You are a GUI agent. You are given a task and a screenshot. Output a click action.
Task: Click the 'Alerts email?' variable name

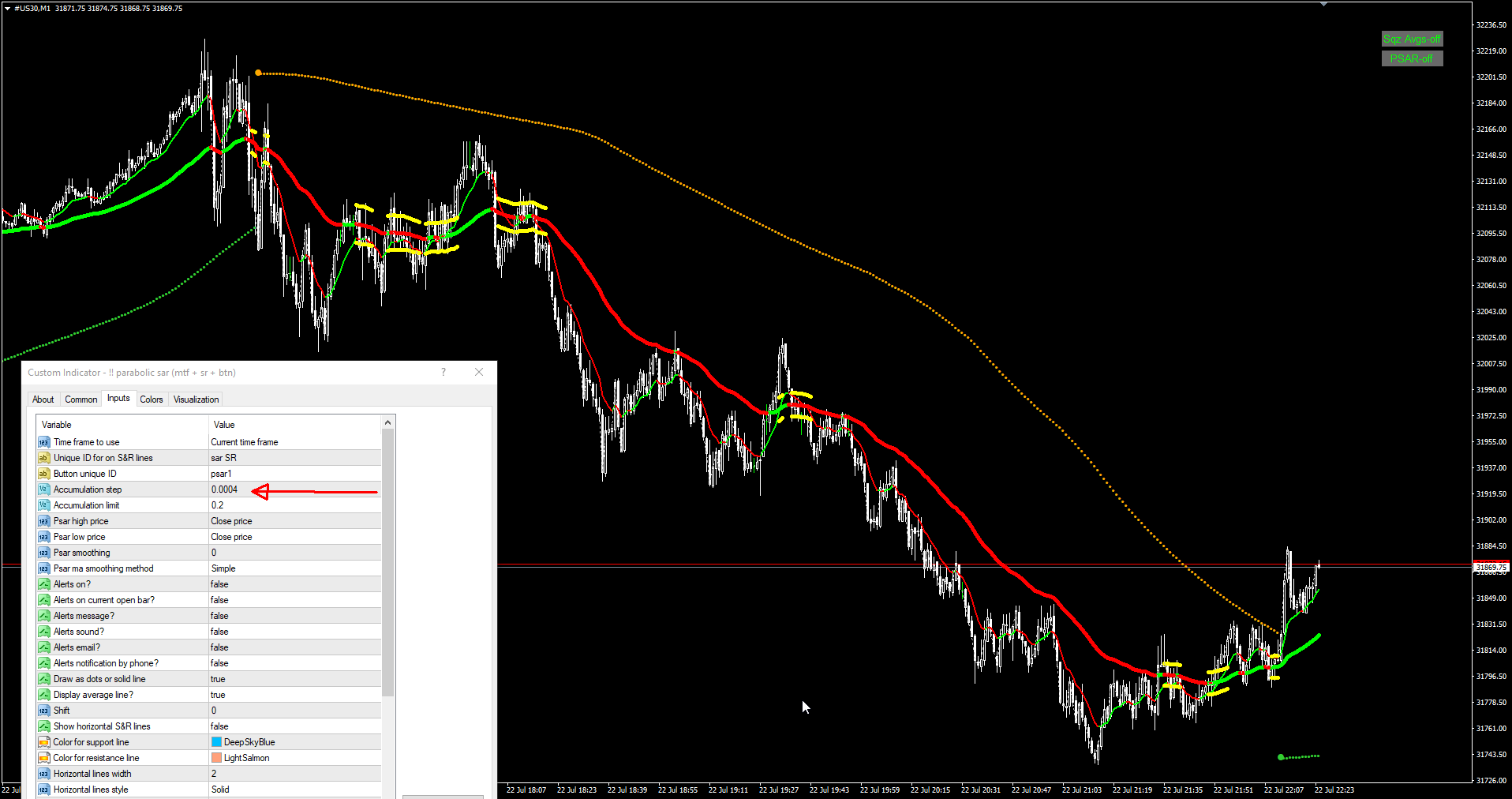(x=77, y=647)
